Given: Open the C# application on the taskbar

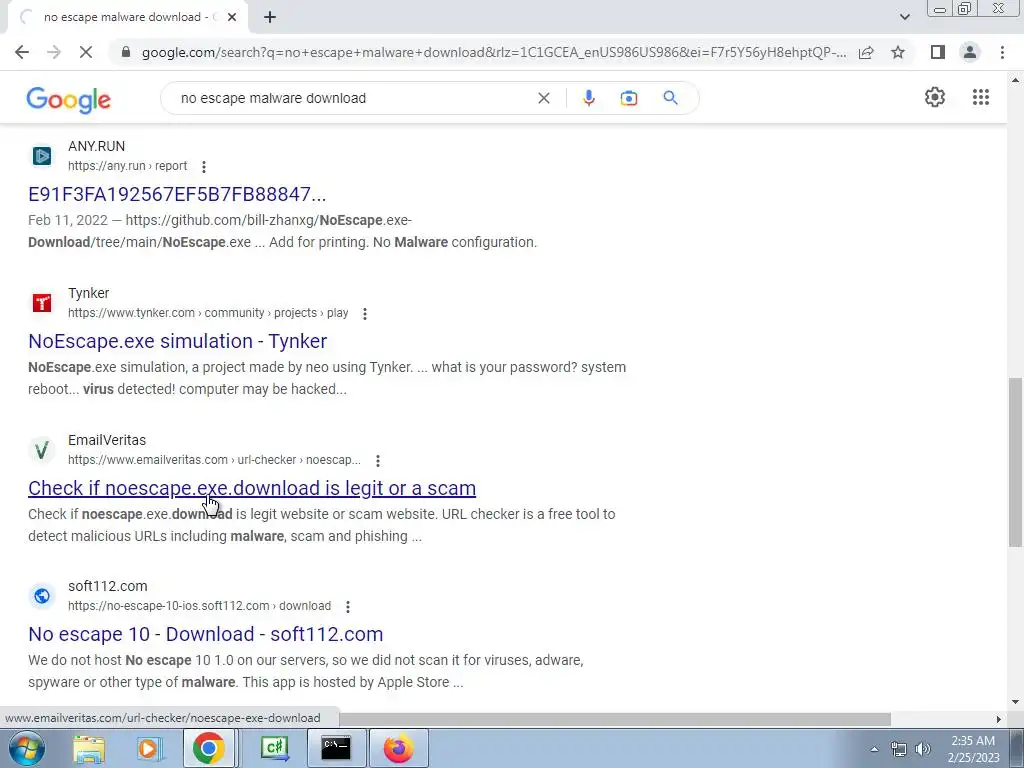Looking at the screenshot, I should point(275,748).
